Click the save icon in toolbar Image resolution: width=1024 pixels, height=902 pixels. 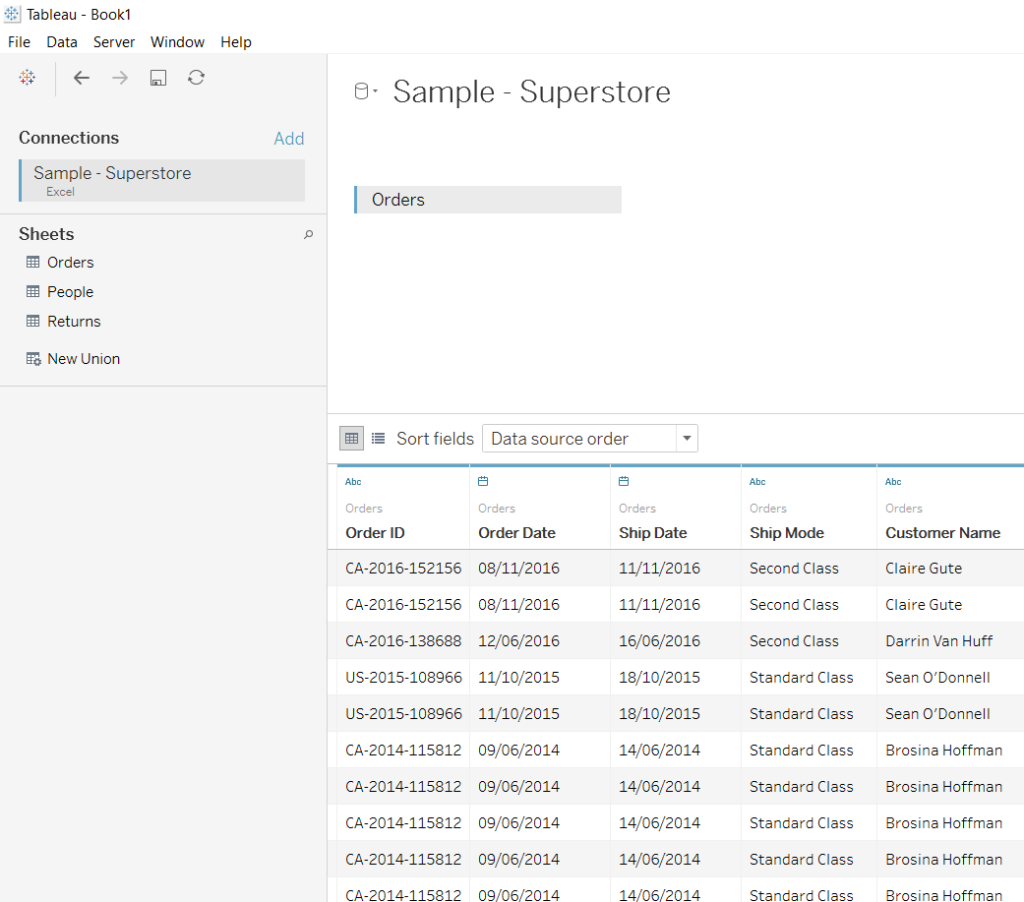pyautogui.click(x=158, y=78)
